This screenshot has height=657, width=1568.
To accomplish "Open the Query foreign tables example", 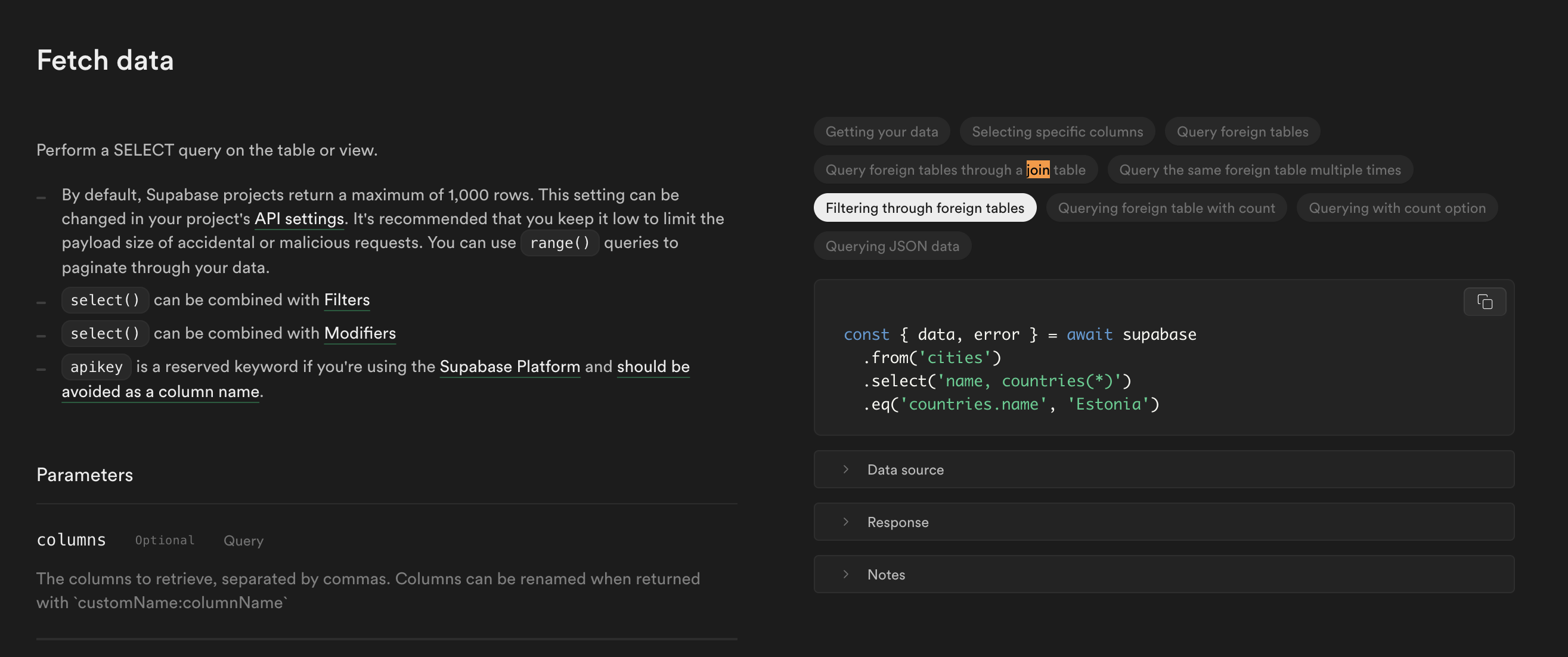I will point(1242,132).
